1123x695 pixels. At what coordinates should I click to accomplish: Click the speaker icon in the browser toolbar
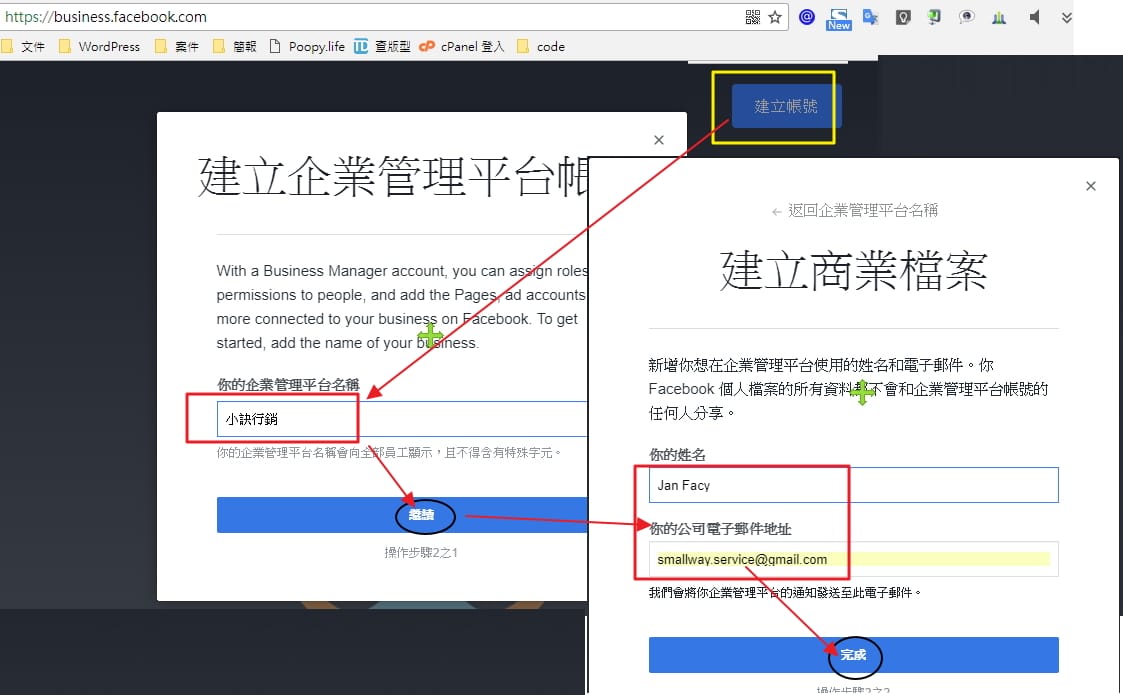tap(1034, 17)
